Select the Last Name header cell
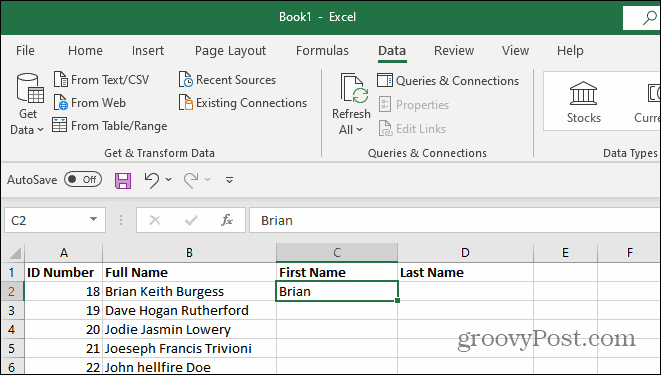Viewport: 661px width, 375px height. coord(465,272)
